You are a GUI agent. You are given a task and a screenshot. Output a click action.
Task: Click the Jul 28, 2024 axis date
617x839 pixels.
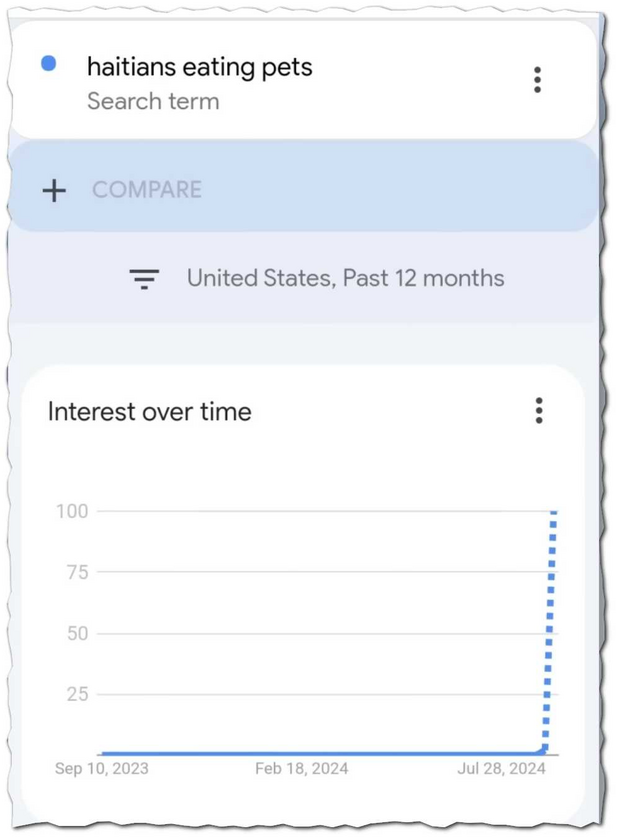(501, 769)
